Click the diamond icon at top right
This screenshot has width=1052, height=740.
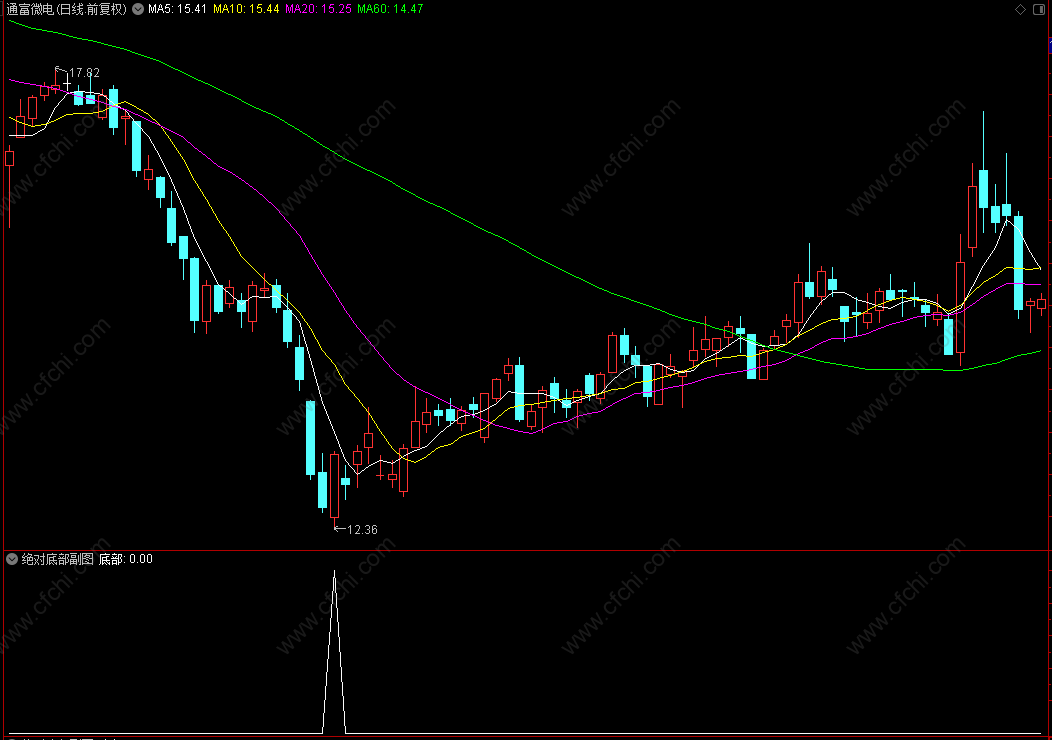1020,9
